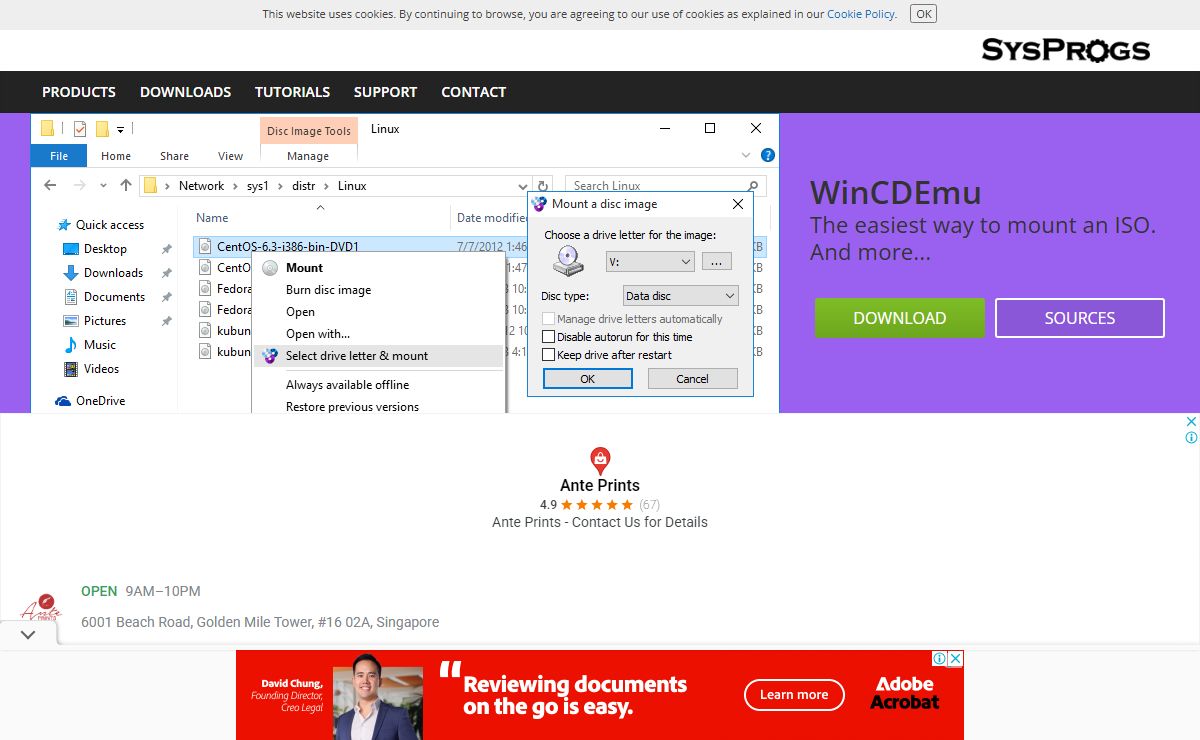The image size is (1200, 740).
Task: Click the disc icon next to Mount
Action: (269, 268)
